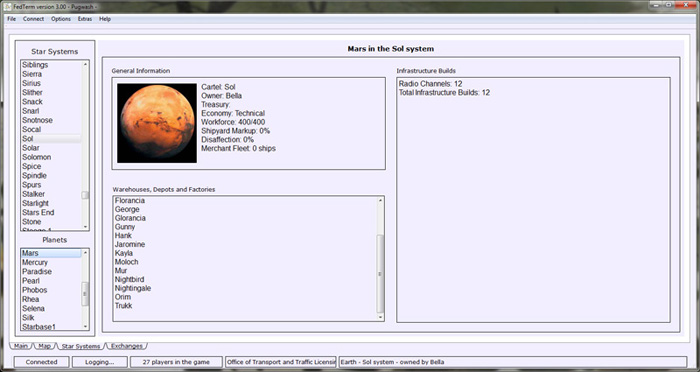Click the Mars planet image

pyautogui.click(x=157, y=123)
